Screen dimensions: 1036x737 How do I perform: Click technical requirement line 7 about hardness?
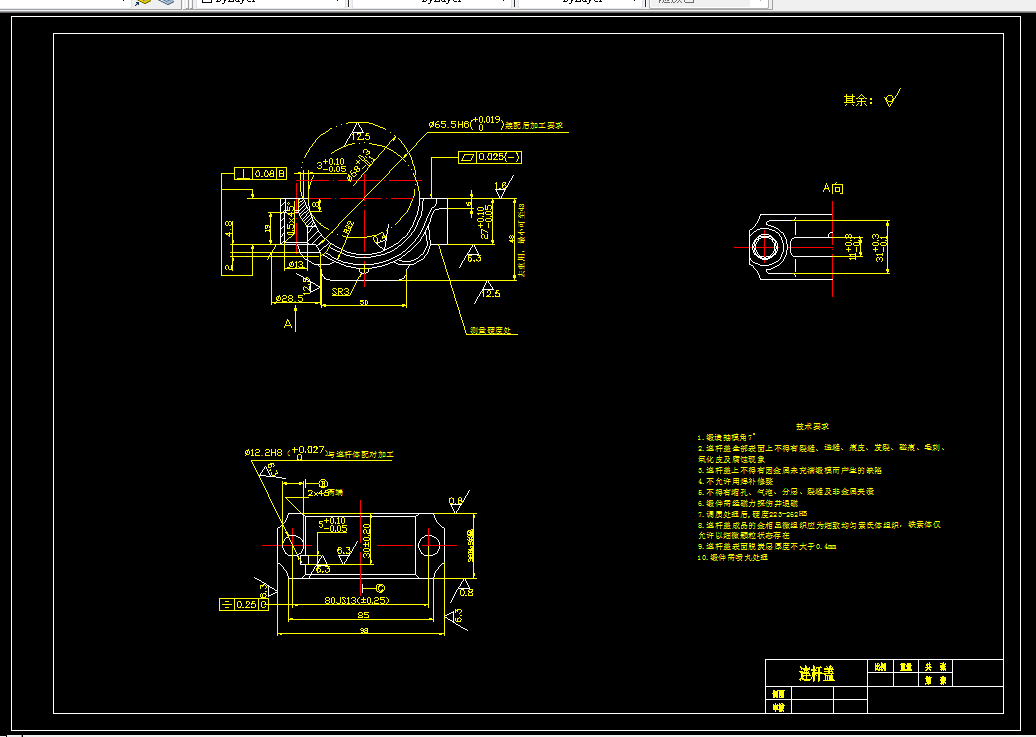click(x=753, y=514)
